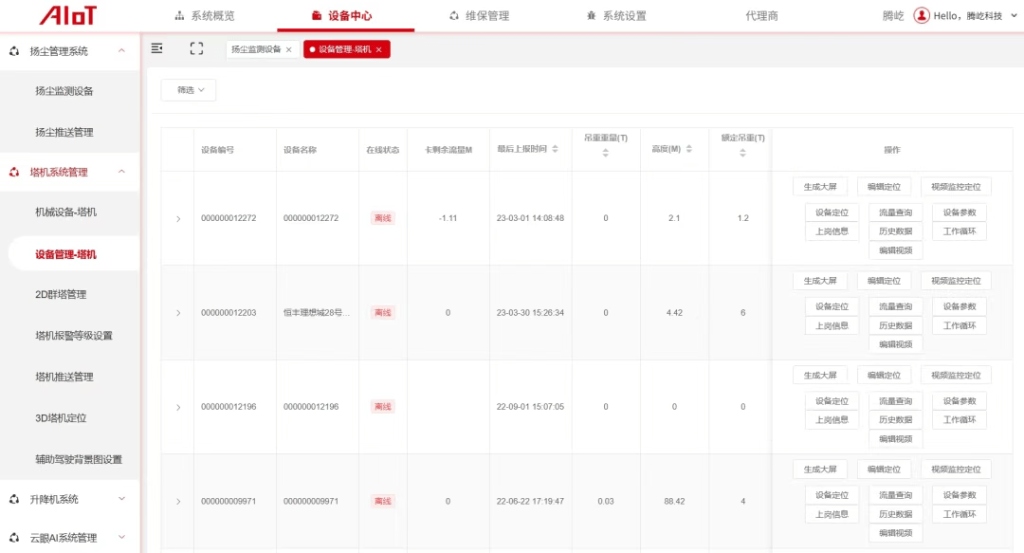Click the AIoT logo
Viewport: 1024px width, 553px height.
click(68, 16)
